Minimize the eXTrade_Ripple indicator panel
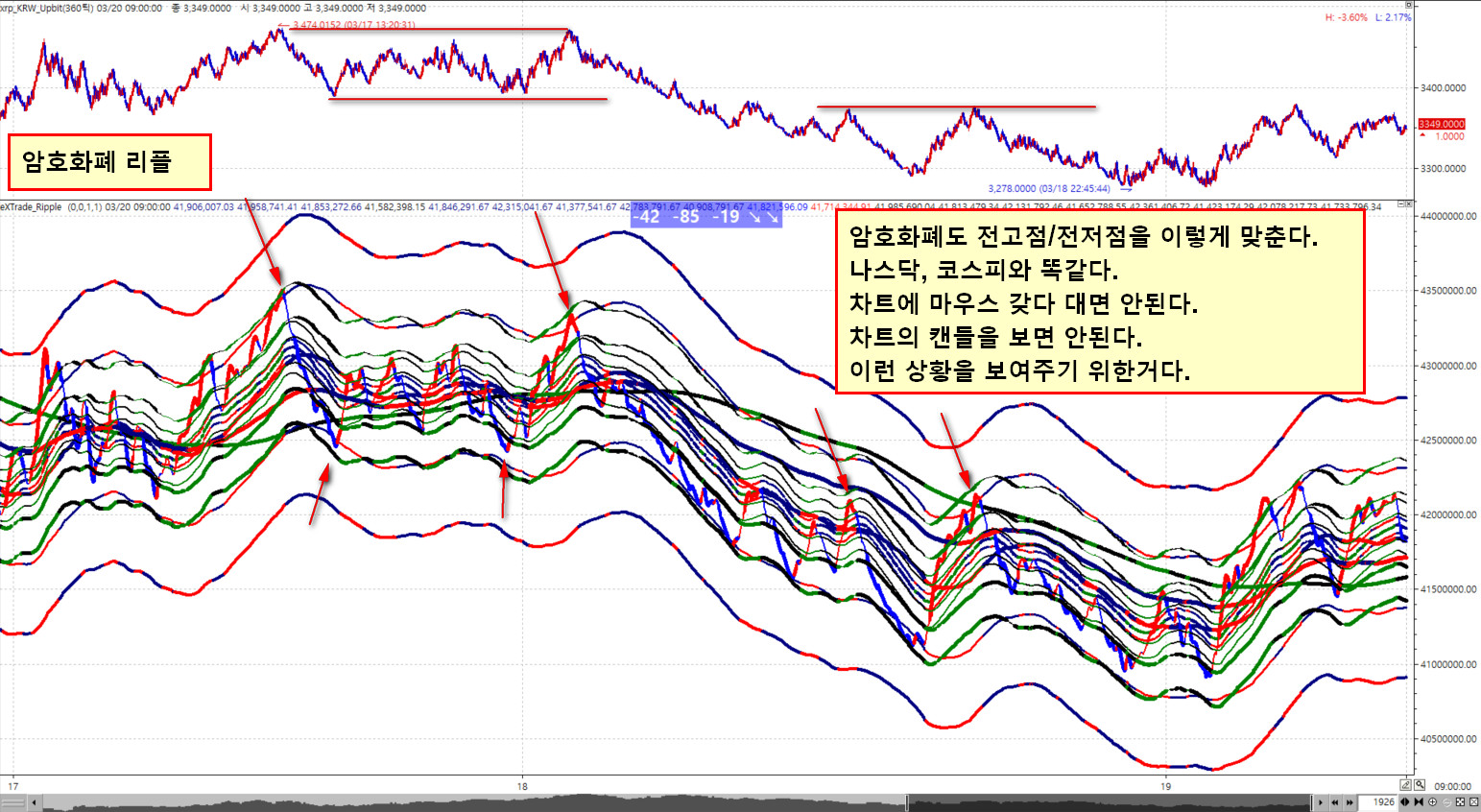The width and height of the screenshot is (1481, 812). pos(1402,203)
